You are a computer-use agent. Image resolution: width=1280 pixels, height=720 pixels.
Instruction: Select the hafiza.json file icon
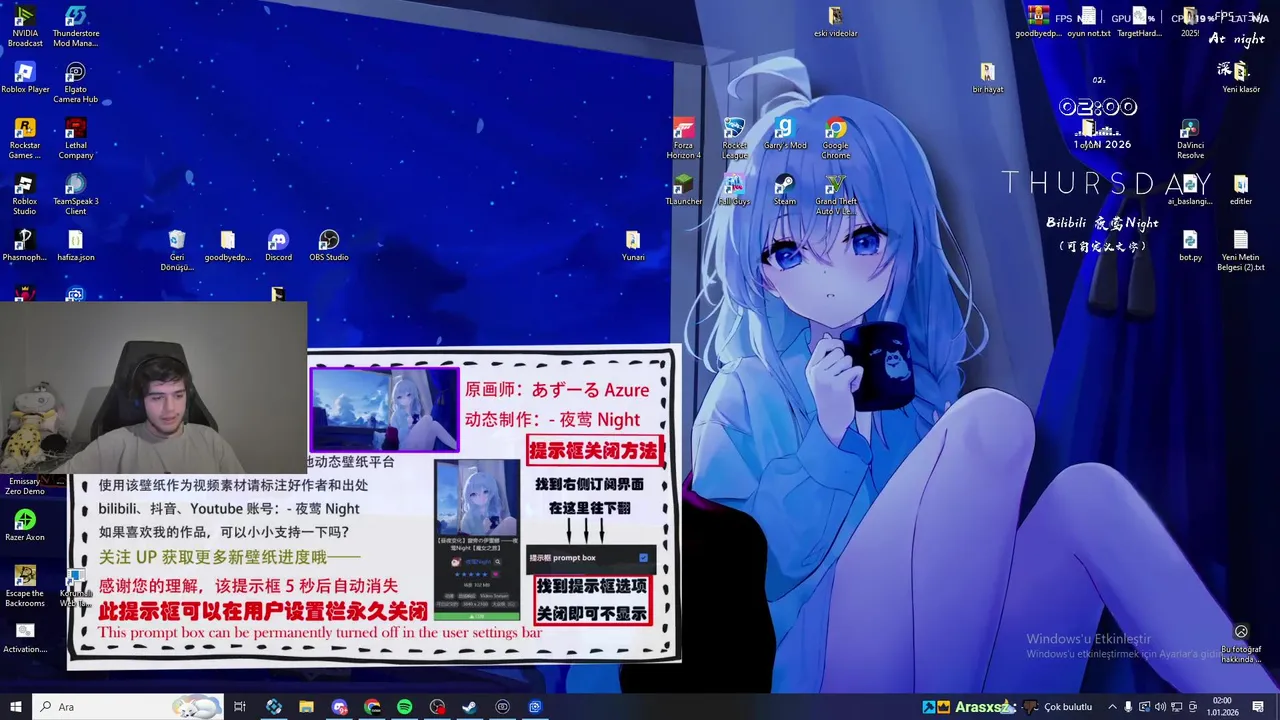point(76,246)
